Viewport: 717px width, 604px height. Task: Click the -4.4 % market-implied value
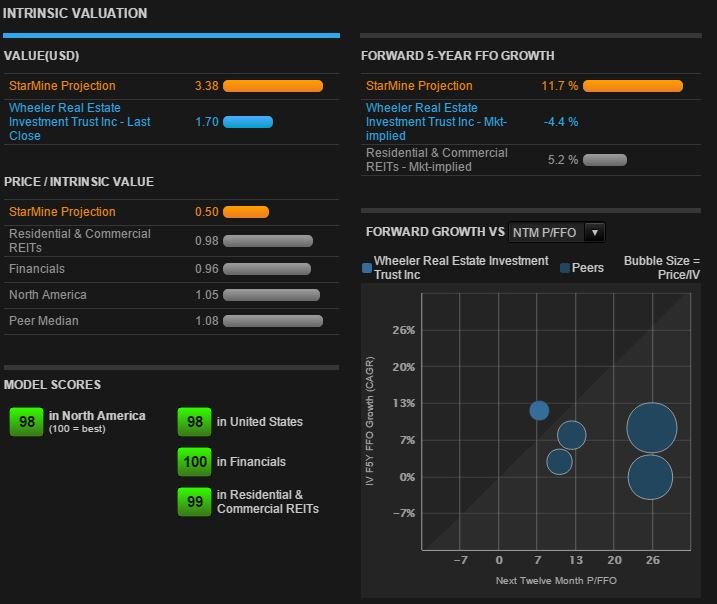point(561,122)
